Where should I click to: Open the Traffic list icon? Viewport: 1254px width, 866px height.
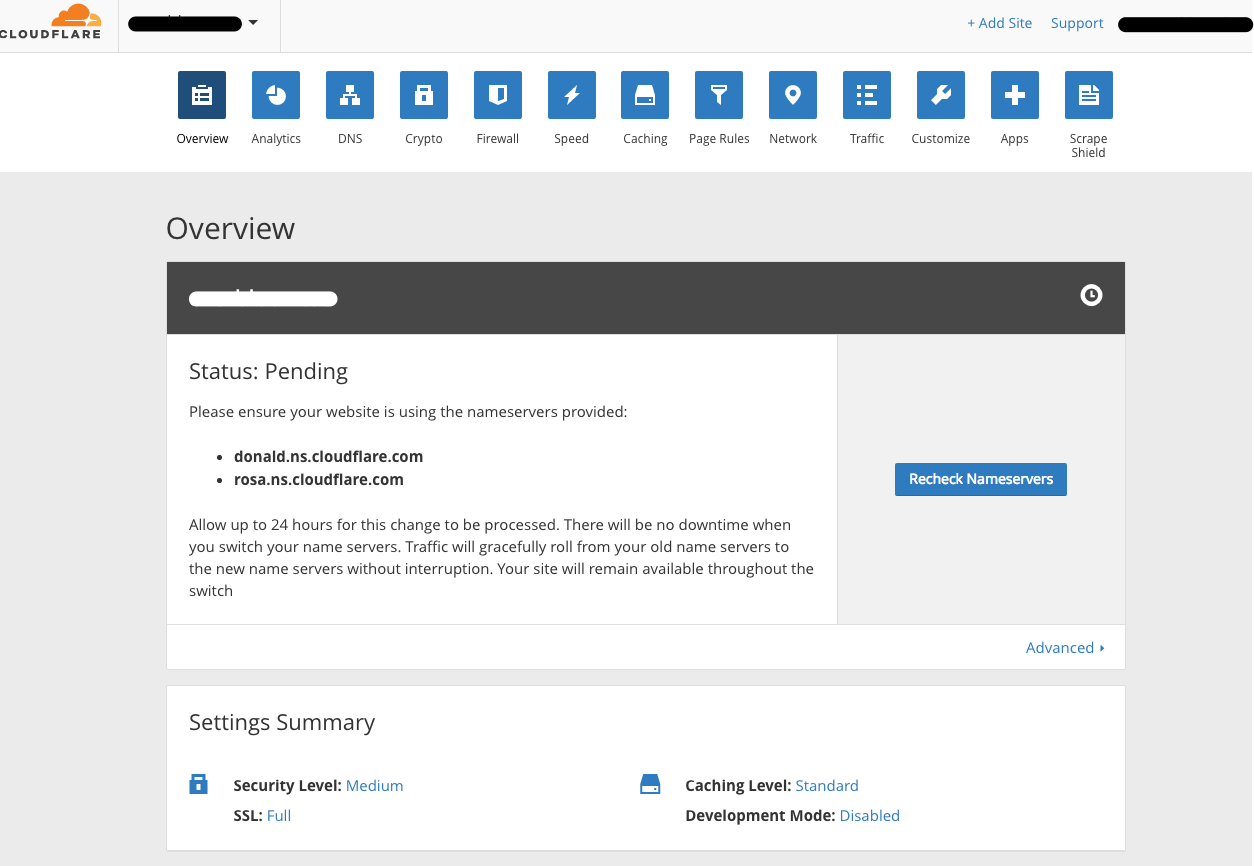pyautogui.click(x=867, y=95)
